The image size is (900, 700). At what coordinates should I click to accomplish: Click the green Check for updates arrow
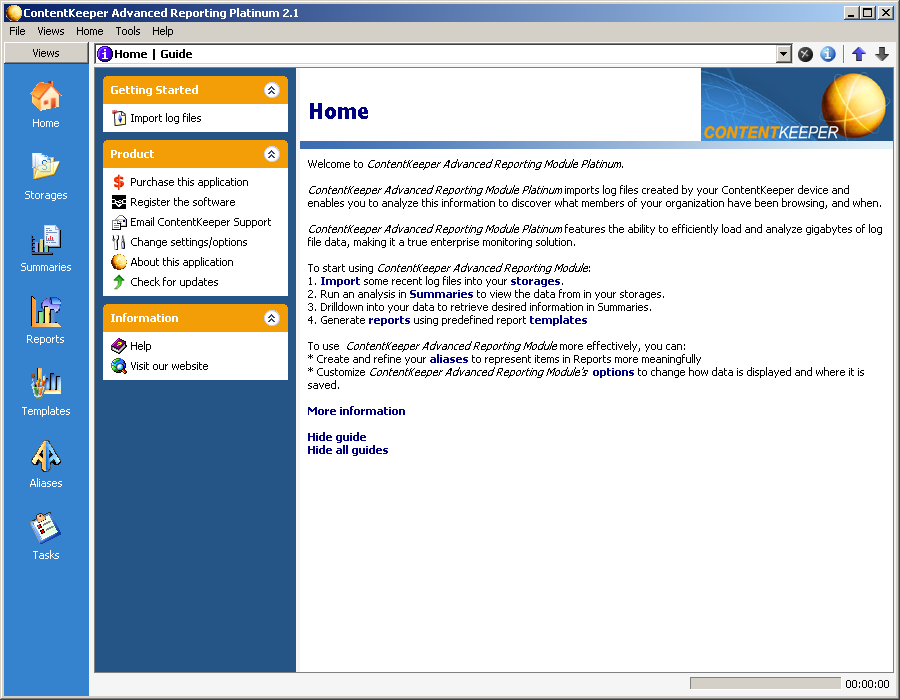click(x=119, y=282)
